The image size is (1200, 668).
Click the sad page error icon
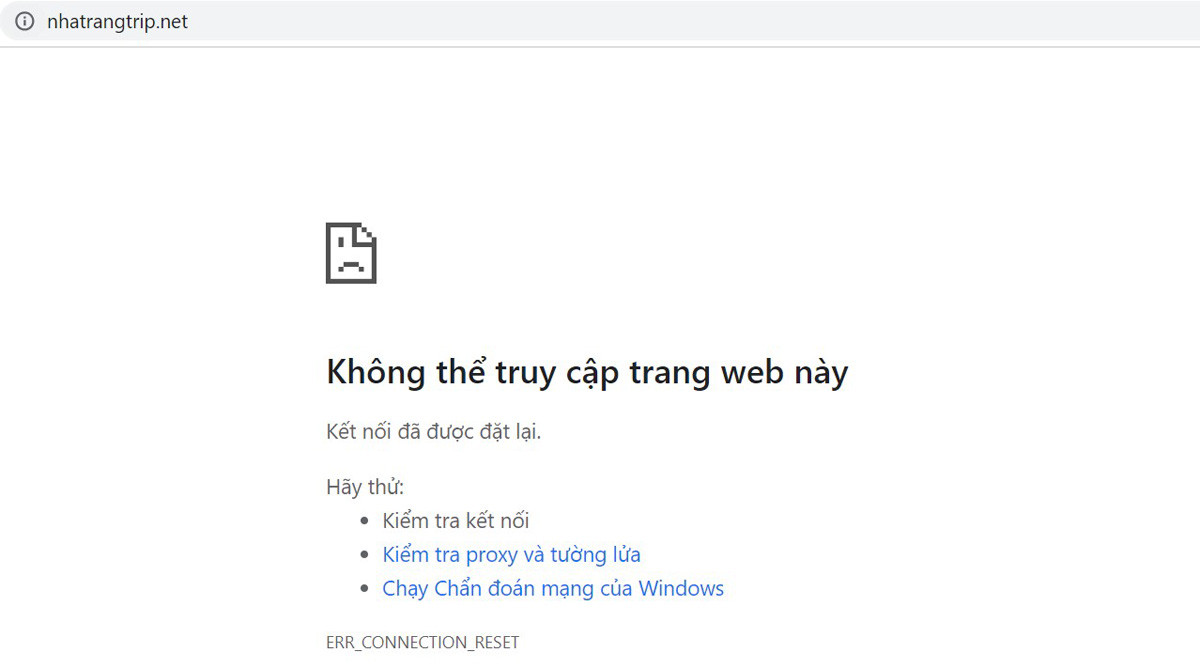351,253
